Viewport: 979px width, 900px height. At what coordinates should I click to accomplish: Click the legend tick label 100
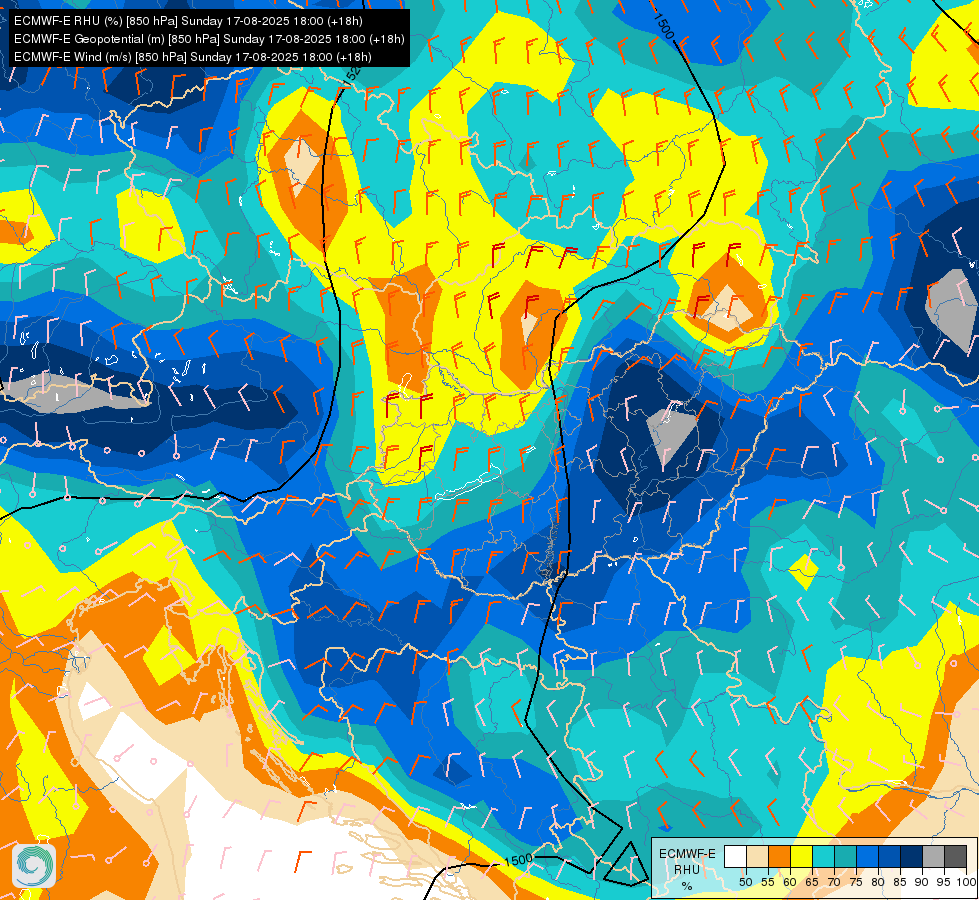coord(966,882)
